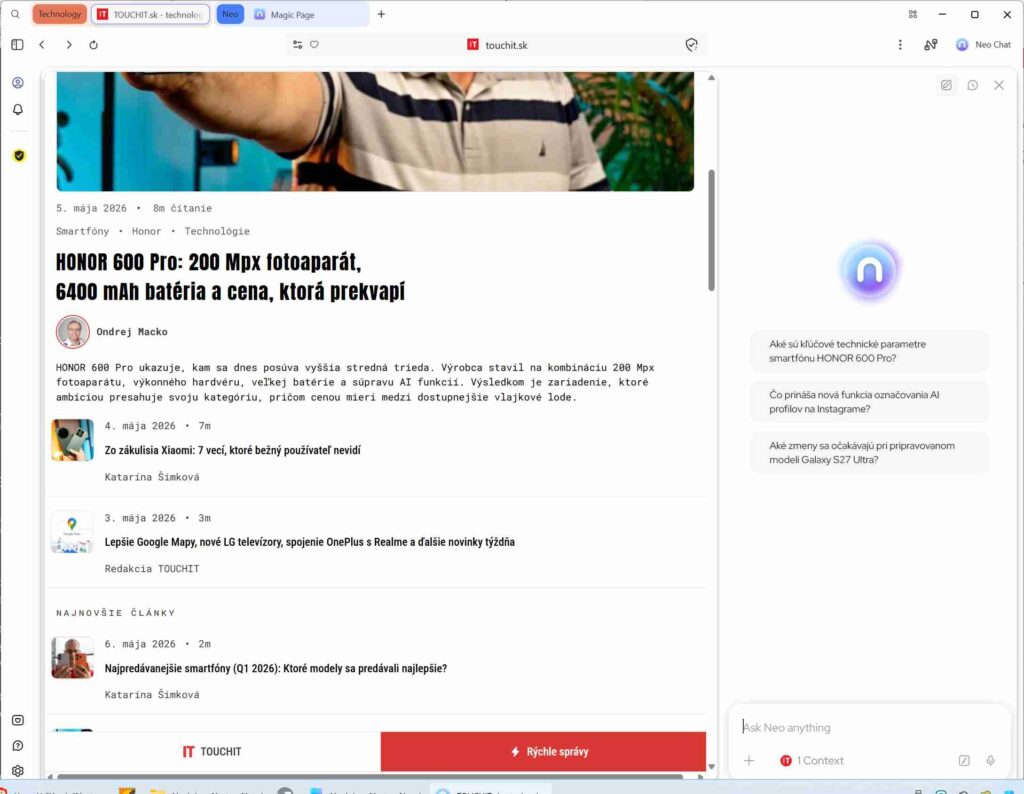Switch to the TOUCHIT.sk tab
Screen dimensions: 1024x794
tap(151, 14)
